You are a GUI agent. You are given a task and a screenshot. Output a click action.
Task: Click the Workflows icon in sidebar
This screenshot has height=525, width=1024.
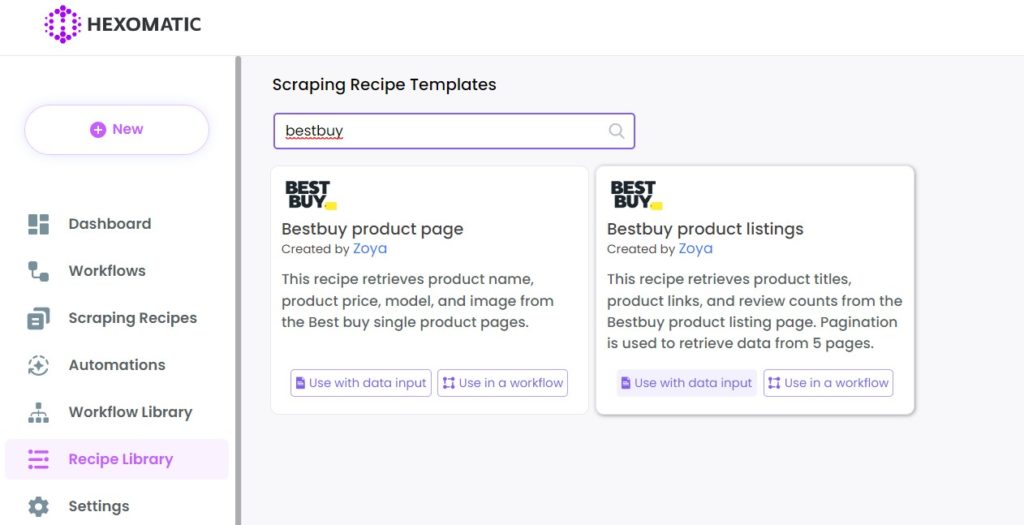tap(39, 271)
